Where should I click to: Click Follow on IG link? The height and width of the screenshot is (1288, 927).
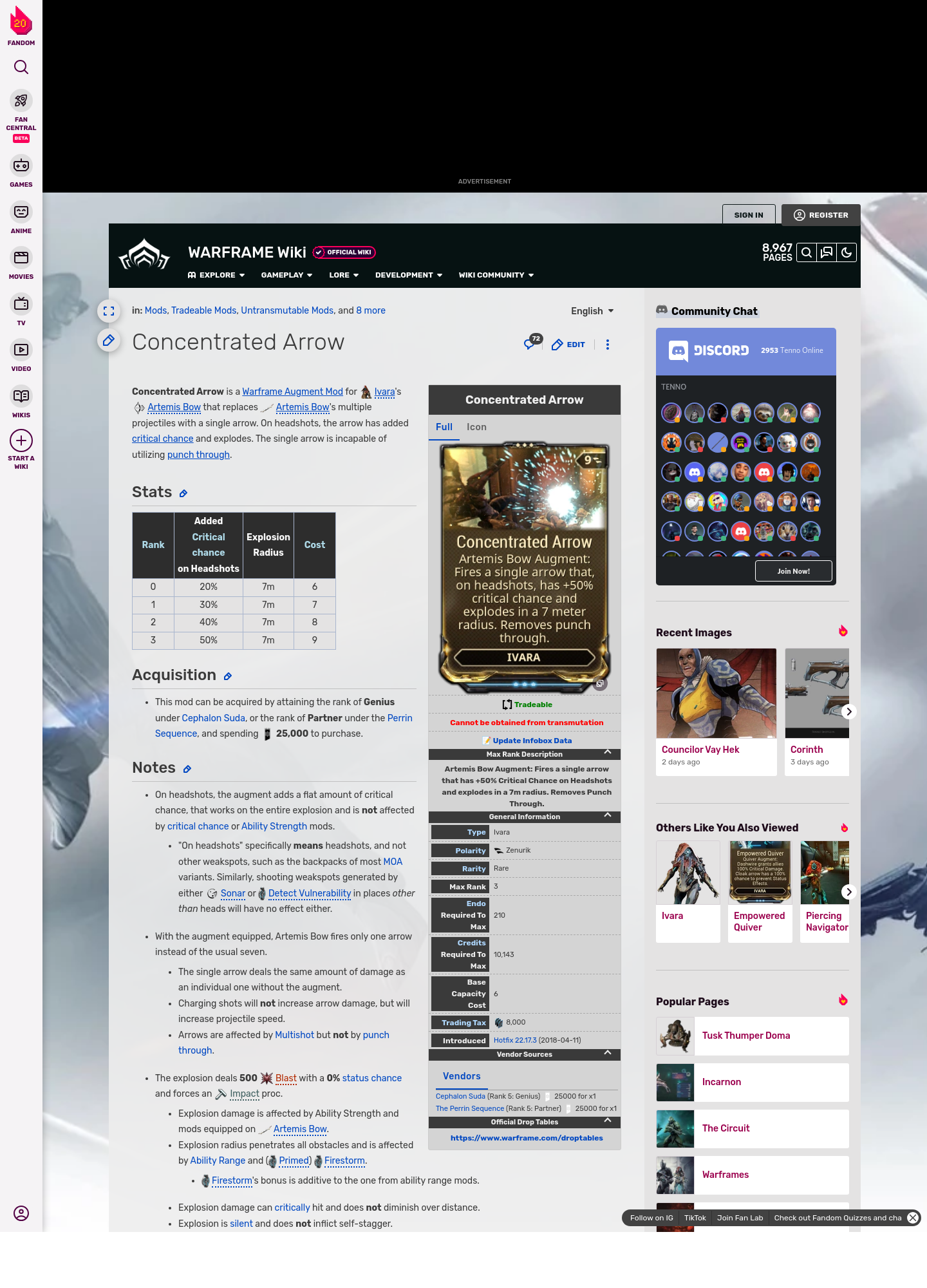[x=651, y=1218]
